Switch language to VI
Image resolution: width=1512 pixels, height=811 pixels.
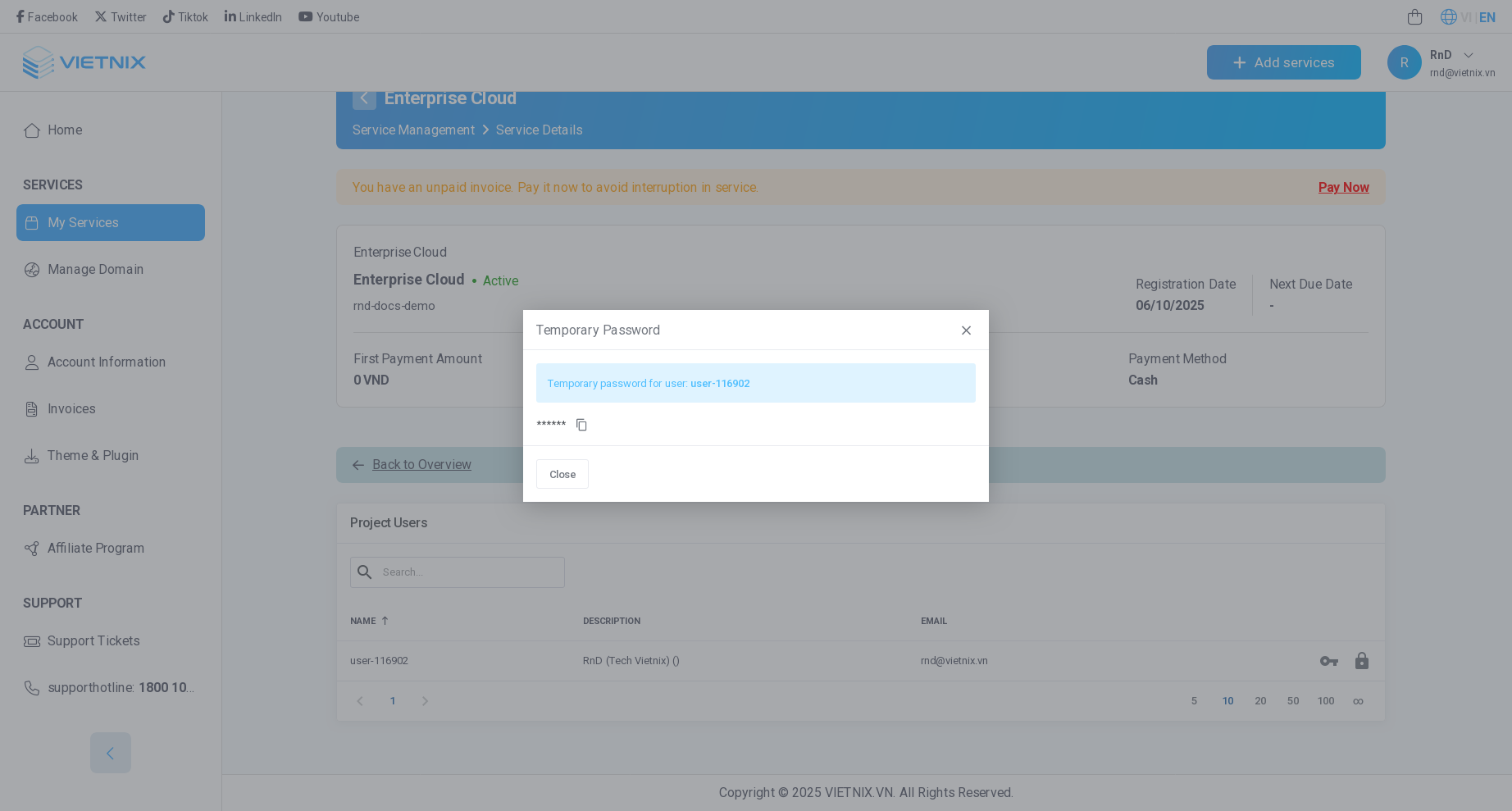pyautogui.click(x=1465, y=17)
